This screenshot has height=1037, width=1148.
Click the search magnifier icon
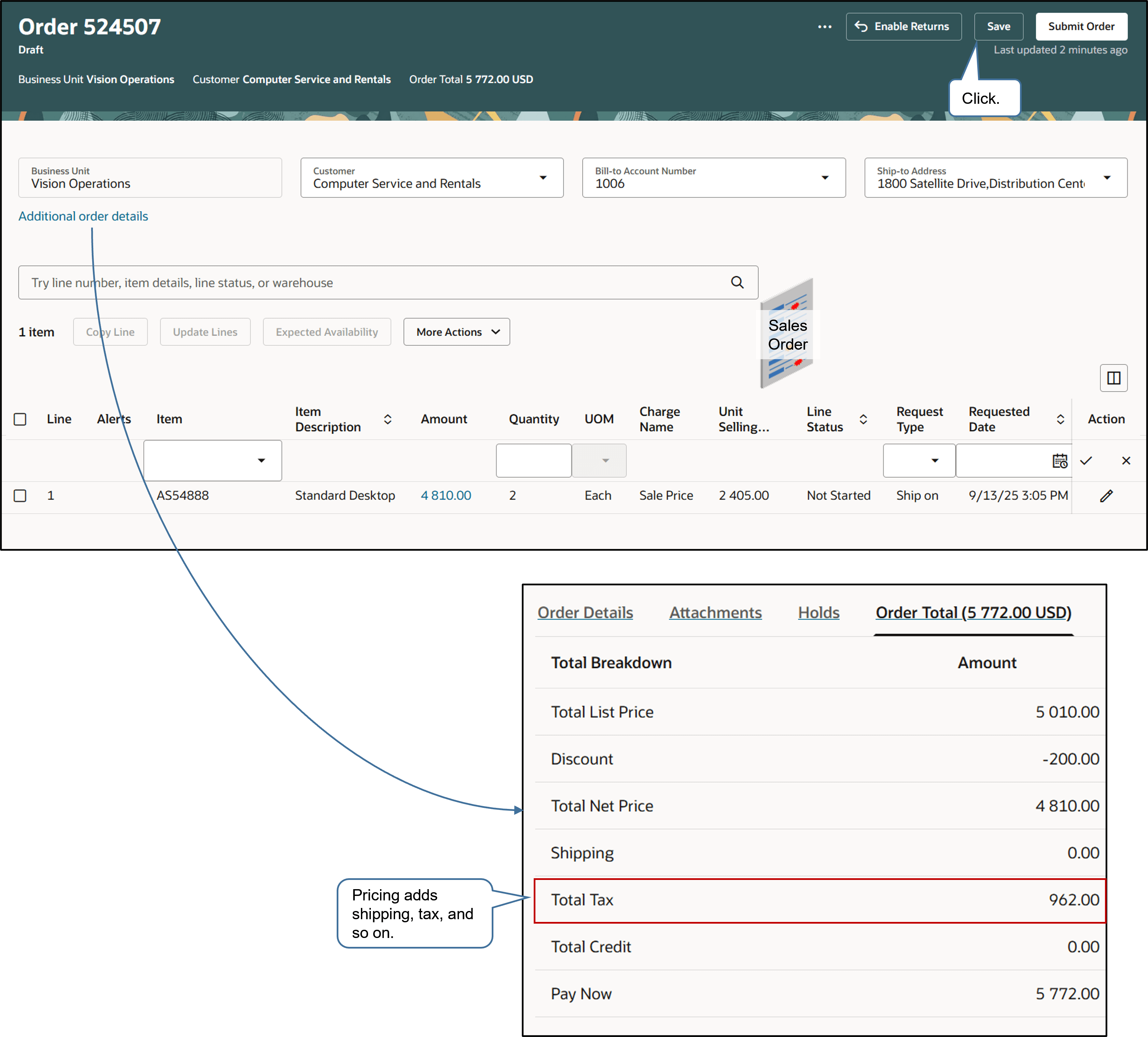coord(737,282)
